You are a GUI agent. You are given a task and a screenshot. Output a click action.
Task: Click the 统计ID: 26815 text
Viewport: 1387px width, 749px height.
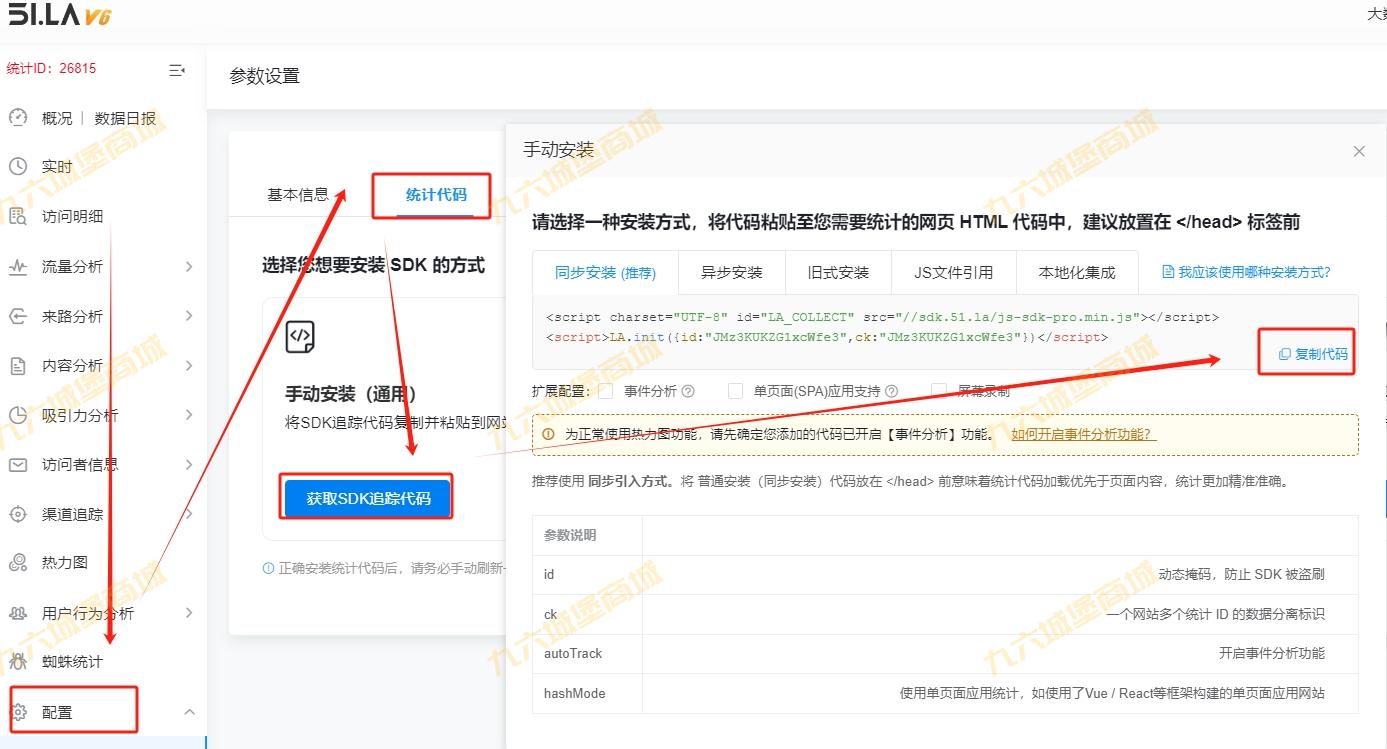[51, 69]
